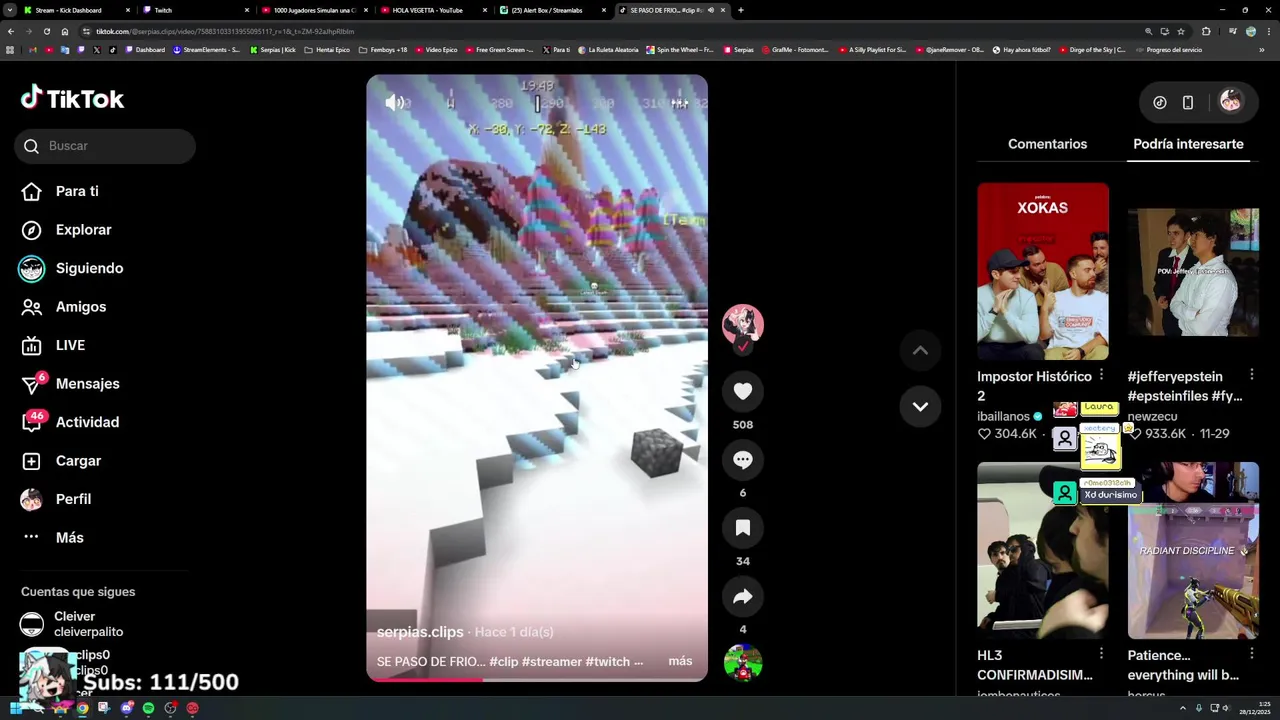Open options for Patience video

click(x=1251, y=653)
